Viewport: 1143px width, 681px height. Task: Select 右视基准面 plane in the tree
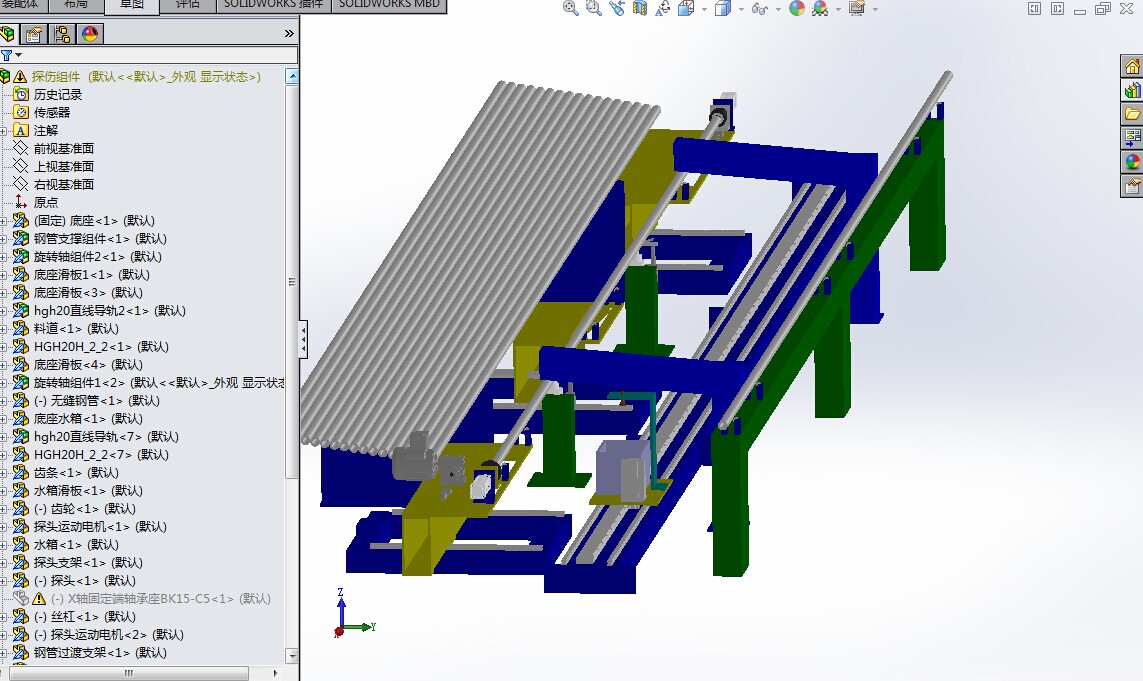(63, 184)
